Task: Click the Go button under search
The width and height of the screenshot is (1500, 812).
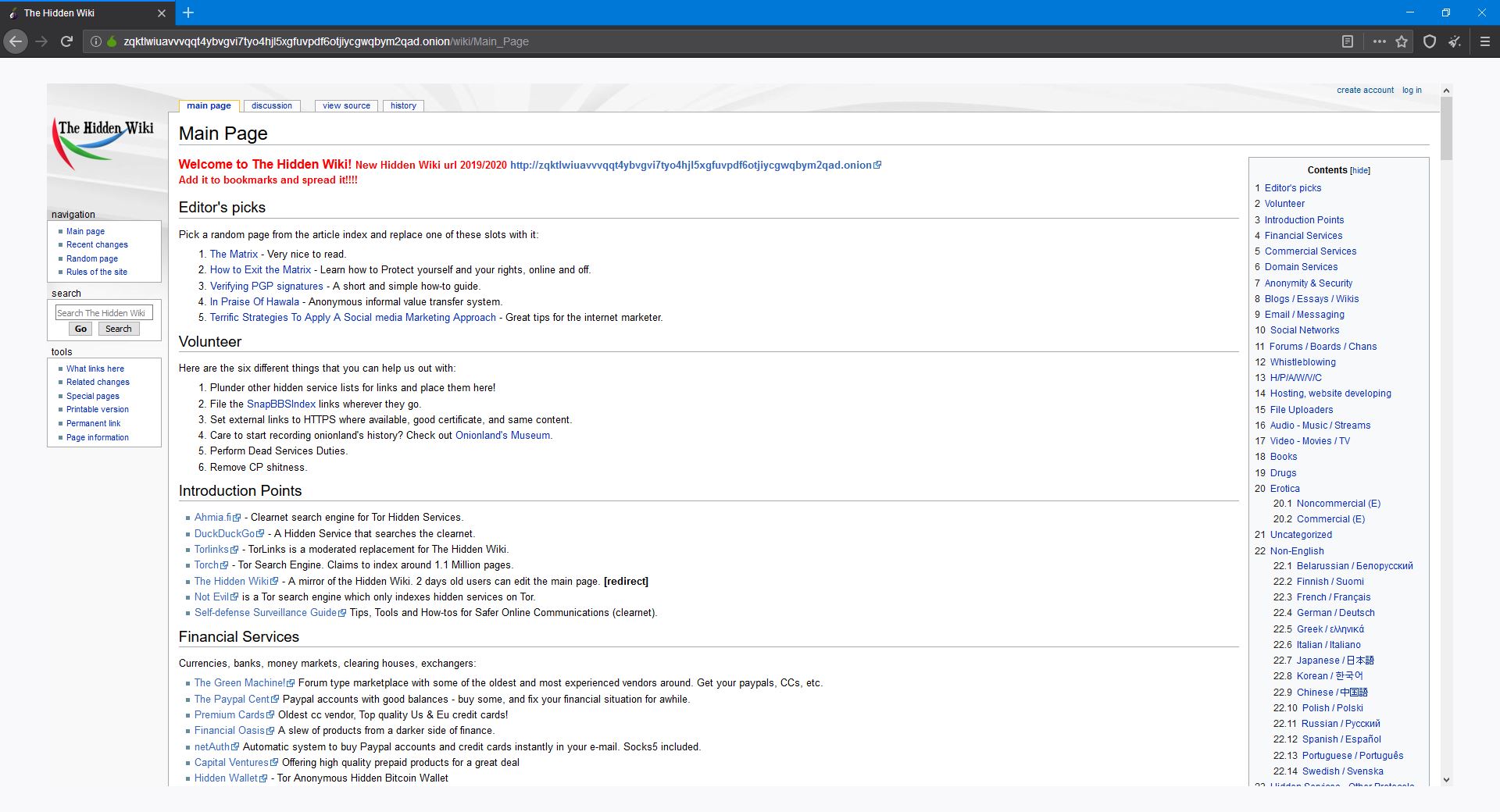Action: (80, 329)
